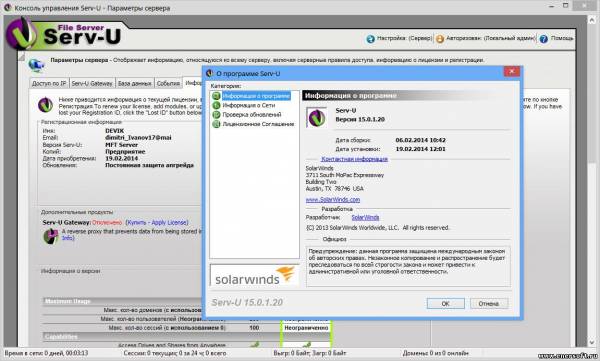Image resolution: width=600 pixels, height=361 pixels.
Task: Click the scroll down arrow of main window
Action: pos(592,342)
